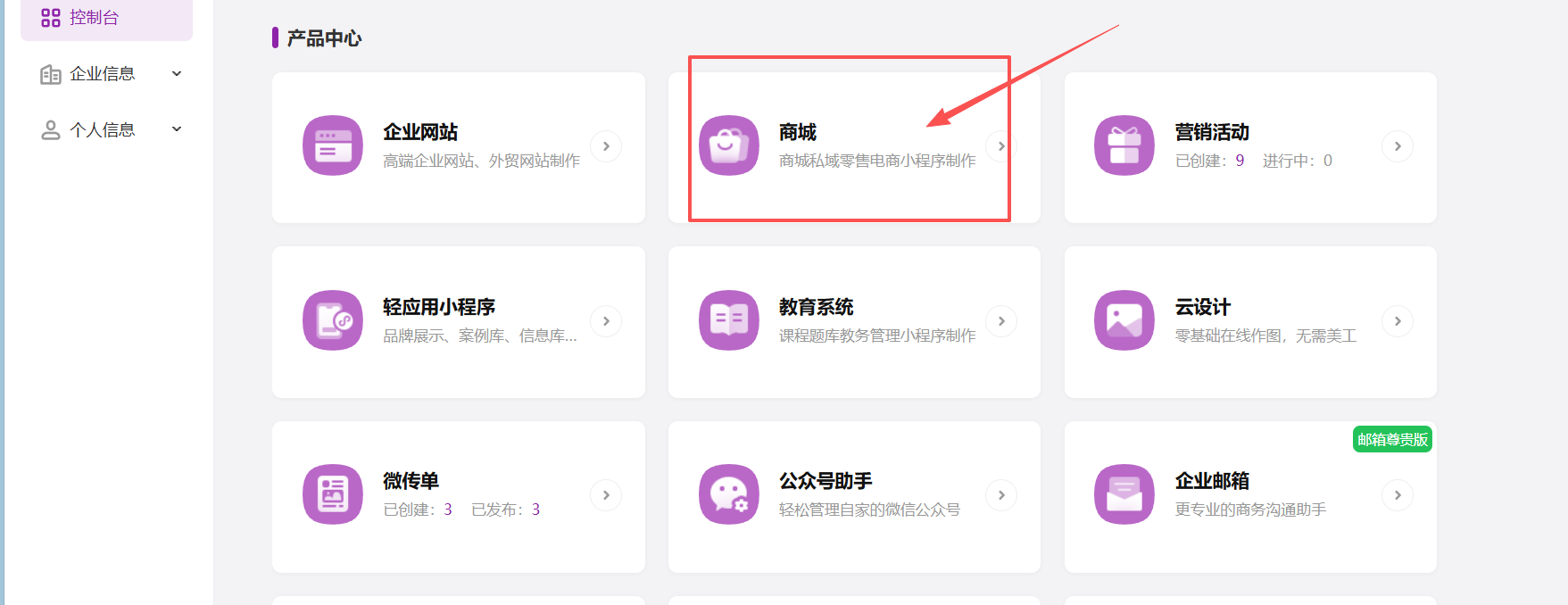Viewport: 1568px width, 605px height.
Task: Click the 营销活动 已创建 count 9
Action: (1240, 161)
